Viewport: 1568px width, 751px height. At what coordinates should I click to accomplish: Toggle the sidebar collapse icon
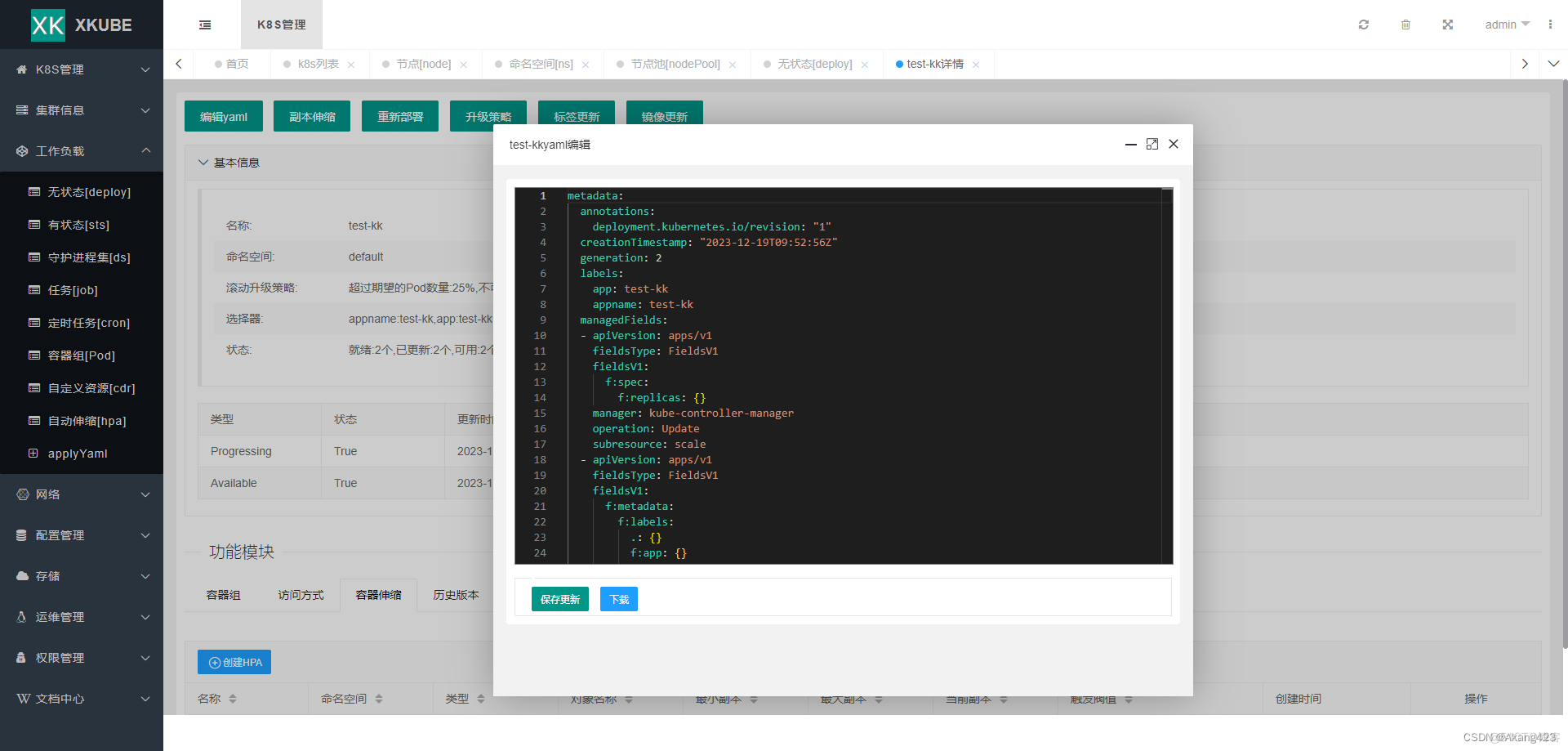point(205,25)
